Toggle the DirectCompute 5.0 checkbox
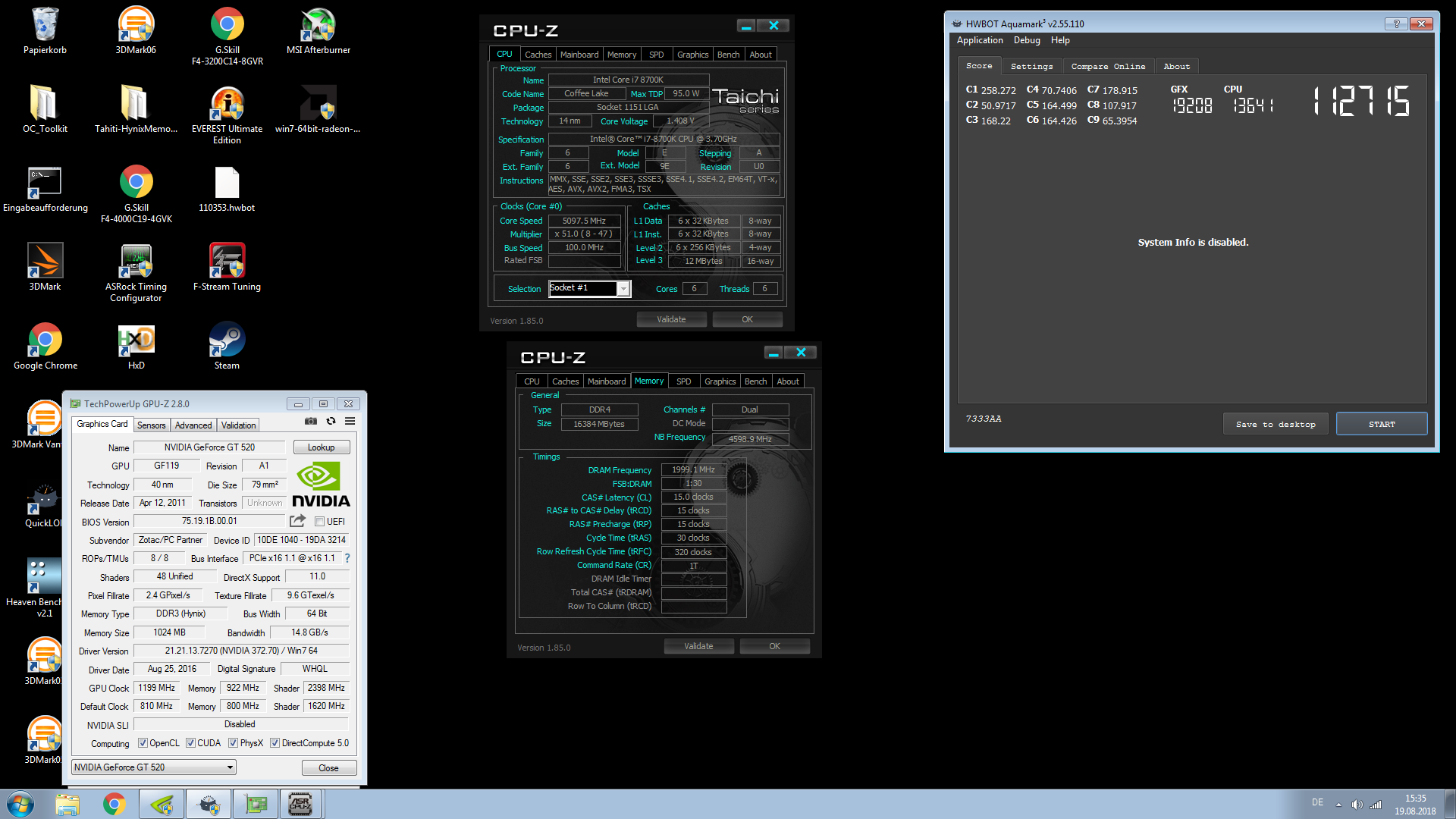This screenshot has width=1456, height=819. point(275,743)
